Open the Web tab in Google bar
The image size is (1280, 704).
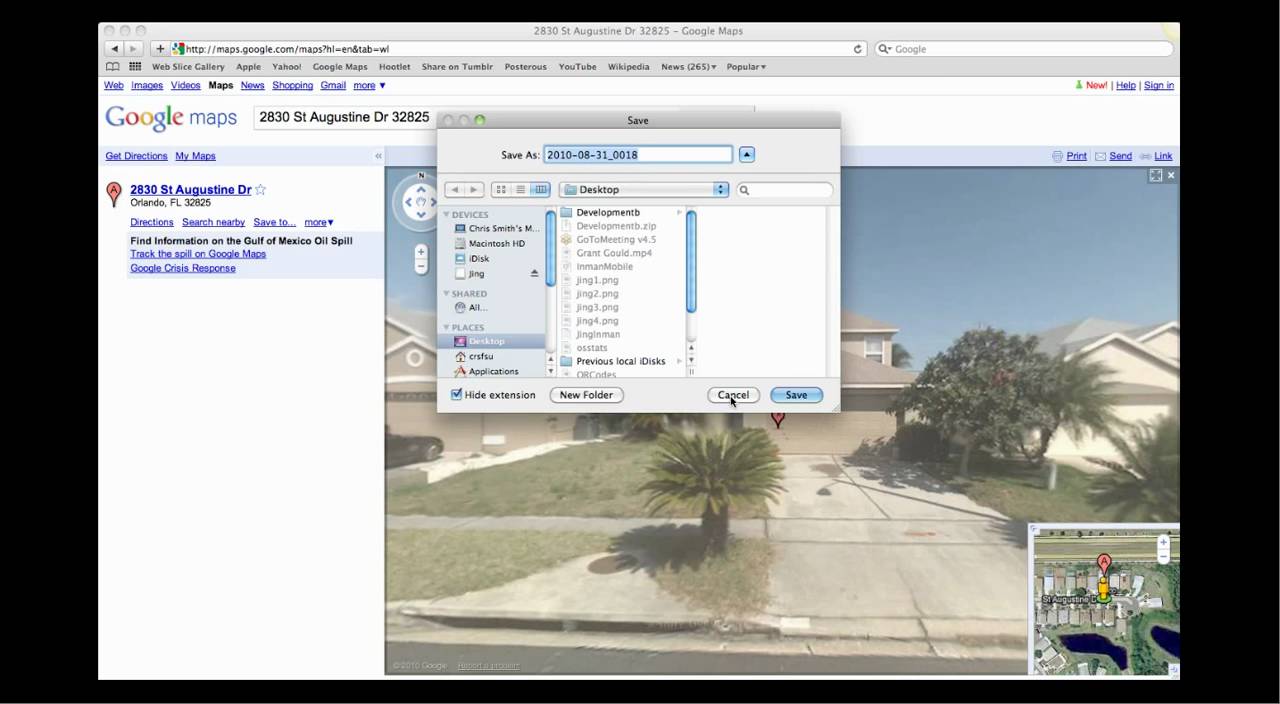click(114, 86)
